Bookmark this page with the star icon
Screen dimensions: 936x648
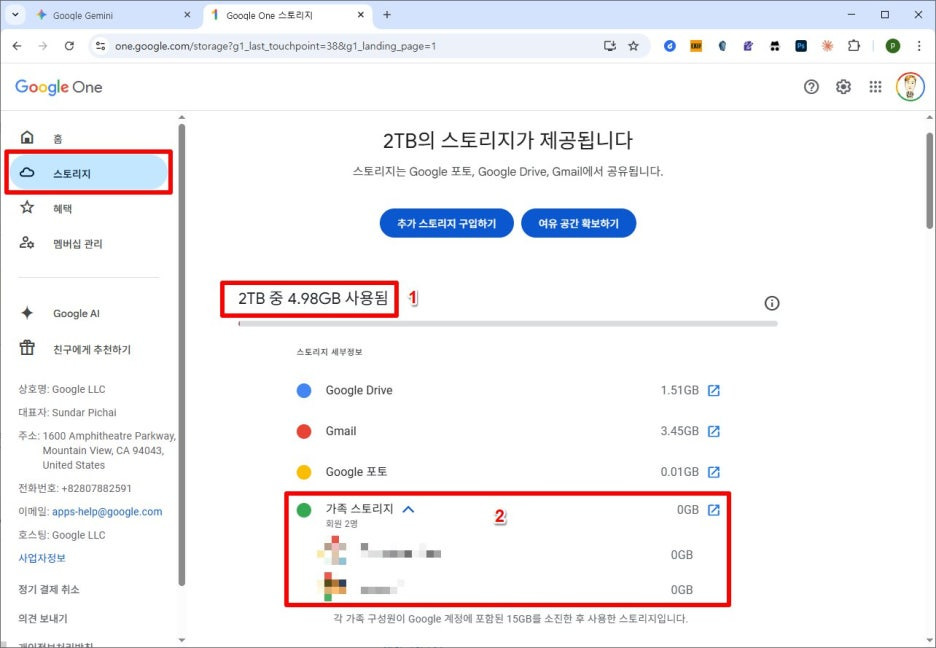coord(633,46)
